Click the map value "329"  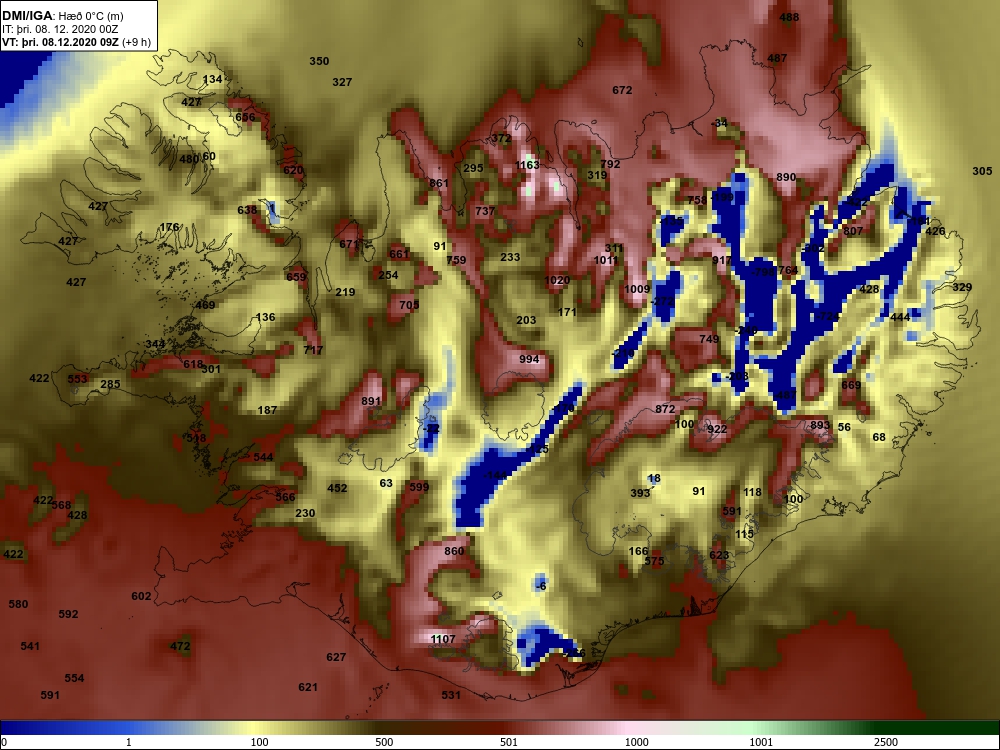[962, 288]
